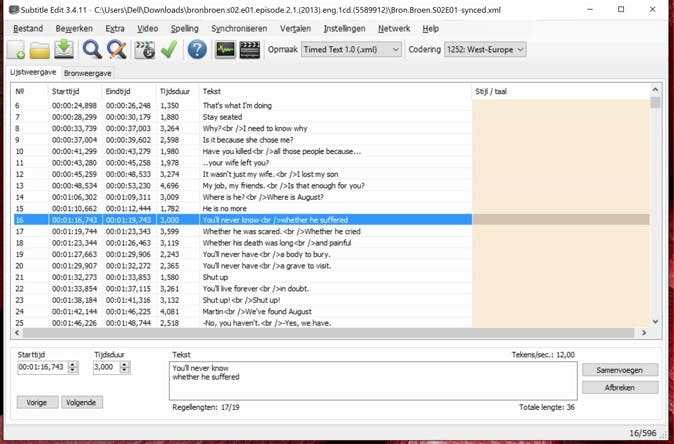Open Help with blue question mark icon
This screenshot has width=674, height=444.
point(197,50)
